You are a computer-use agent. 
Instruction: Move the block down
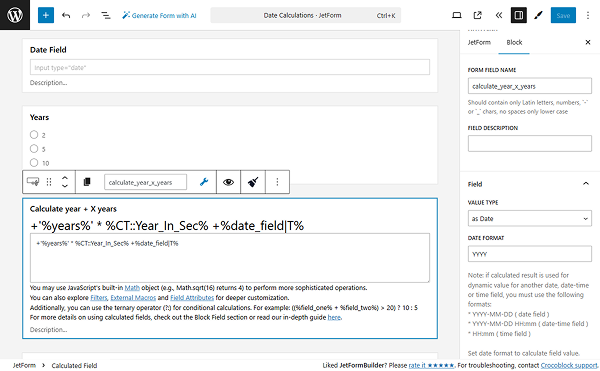tap(65, 186)
